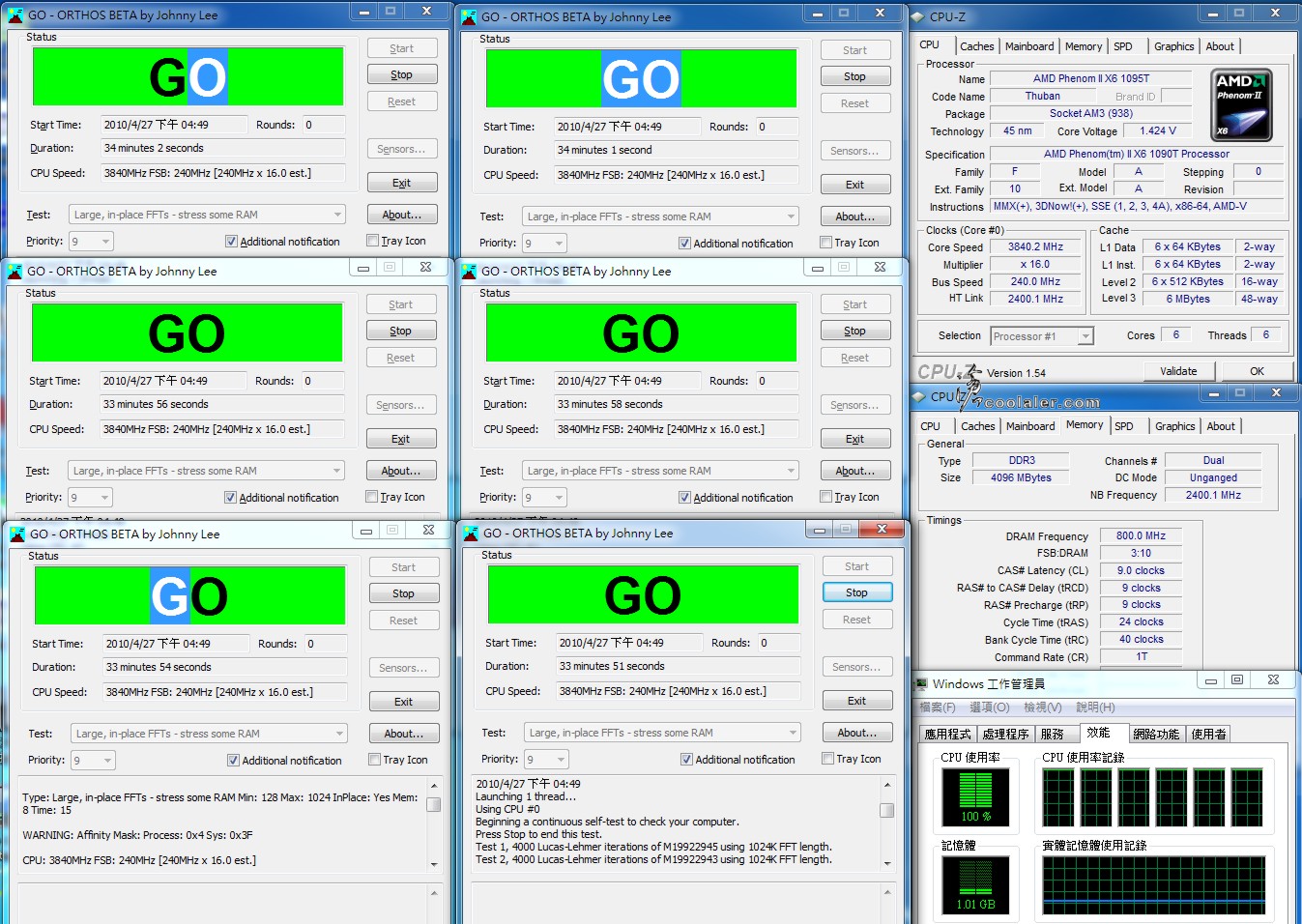
Task: Open Priority dropdown in 33 minutes 51 seconds window
Action: click(x=546, y=760)
